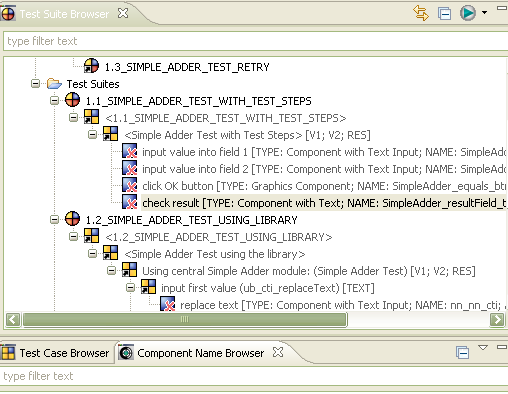Viewport: 508px width, 394px height.
Task: Select the 'input value into field 2' step text
Action: 195,169
